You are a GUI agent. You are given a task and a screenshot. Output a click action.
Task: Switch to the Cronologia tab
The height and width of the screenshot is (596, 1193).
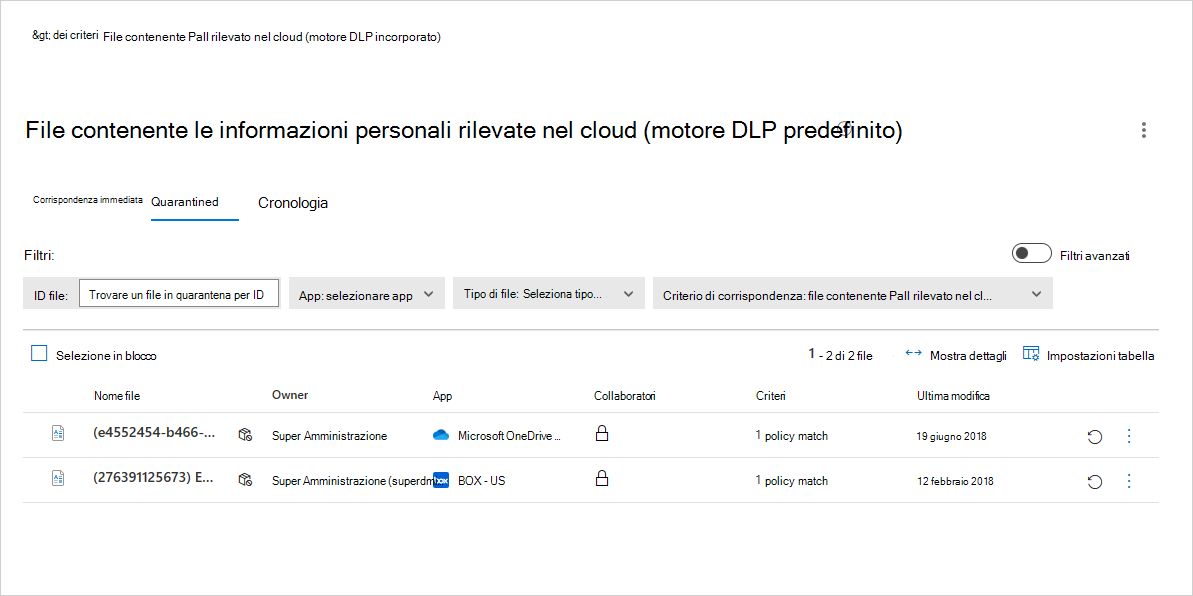[293, 203]
